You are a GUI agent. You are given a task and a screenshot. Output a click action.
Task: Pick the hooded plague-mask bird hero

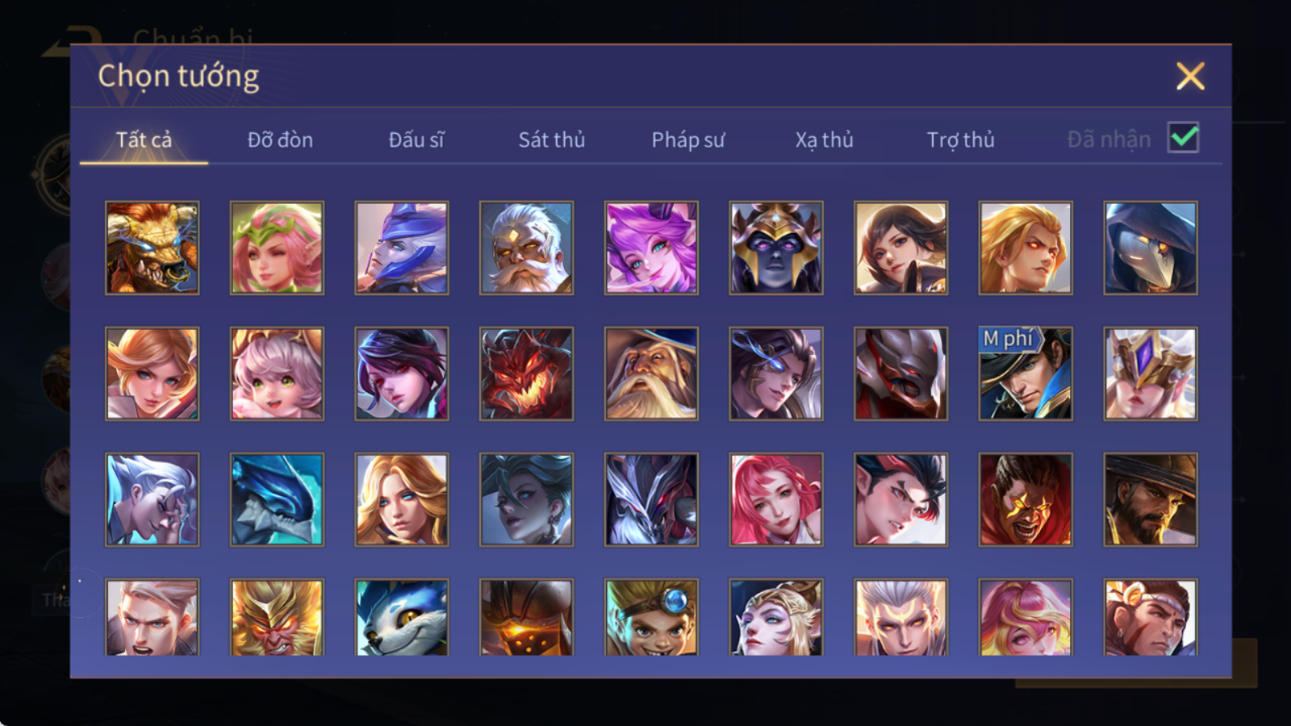[x=1150, y=248]
